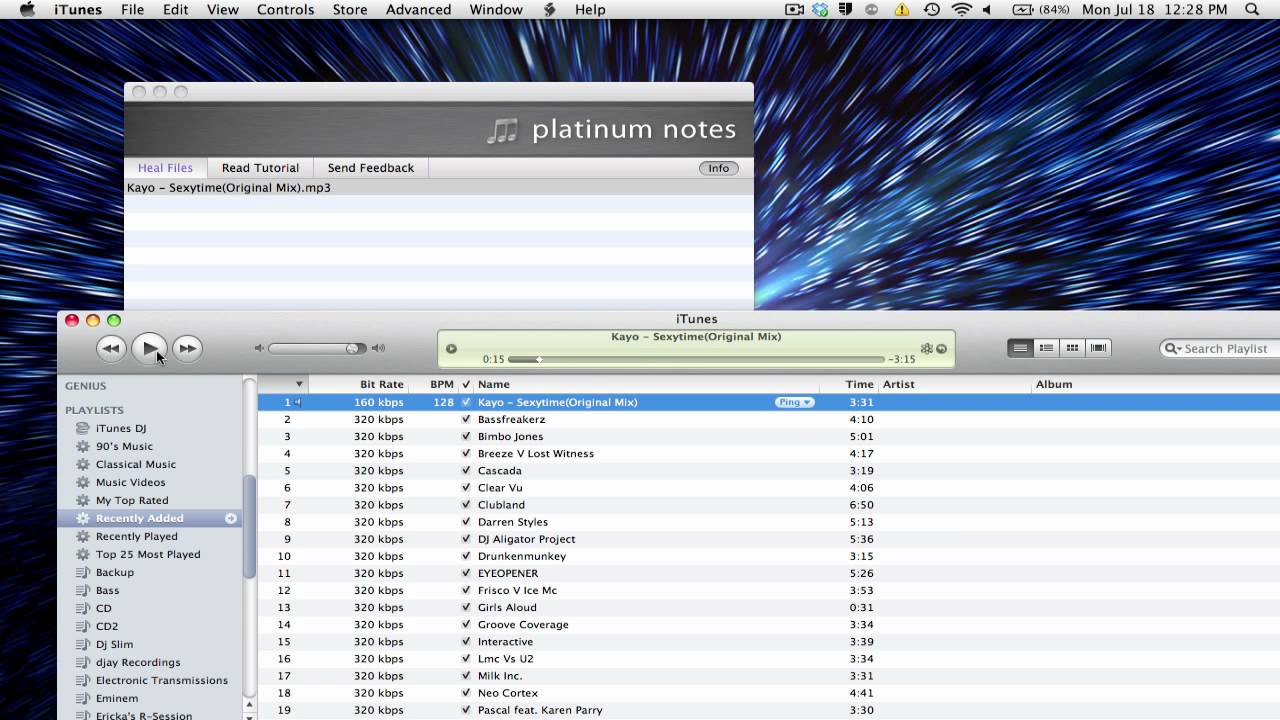Switch iTunes to Cover Flow view
1280x720 pixels.
tap(1098, 348)
